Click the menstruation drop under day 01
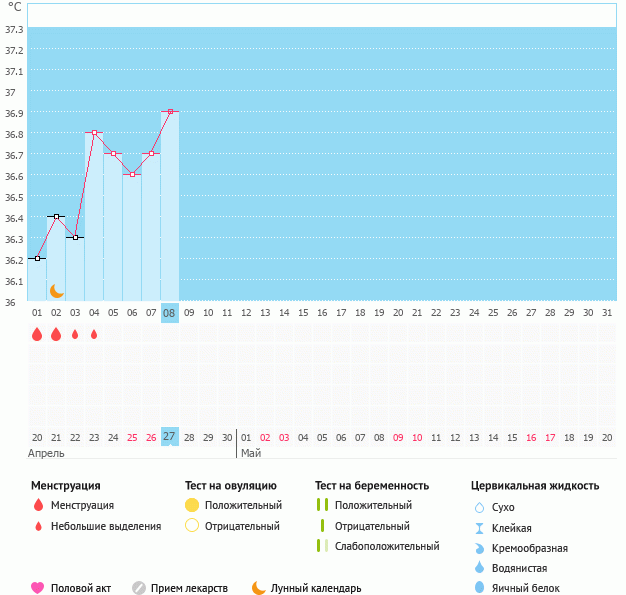Viewport: 626px width, 595px height. (37, 335)
